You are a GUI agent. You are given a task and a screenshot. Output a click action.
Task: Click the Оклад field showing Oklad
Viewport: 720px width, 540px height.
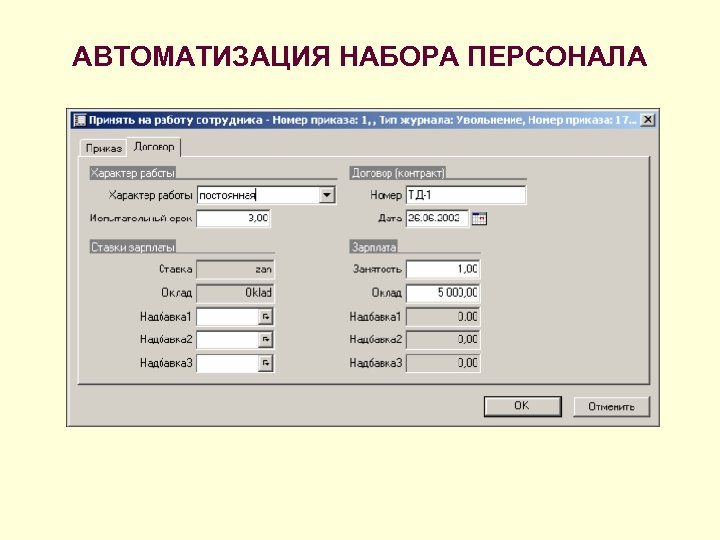tap(235, 292)
